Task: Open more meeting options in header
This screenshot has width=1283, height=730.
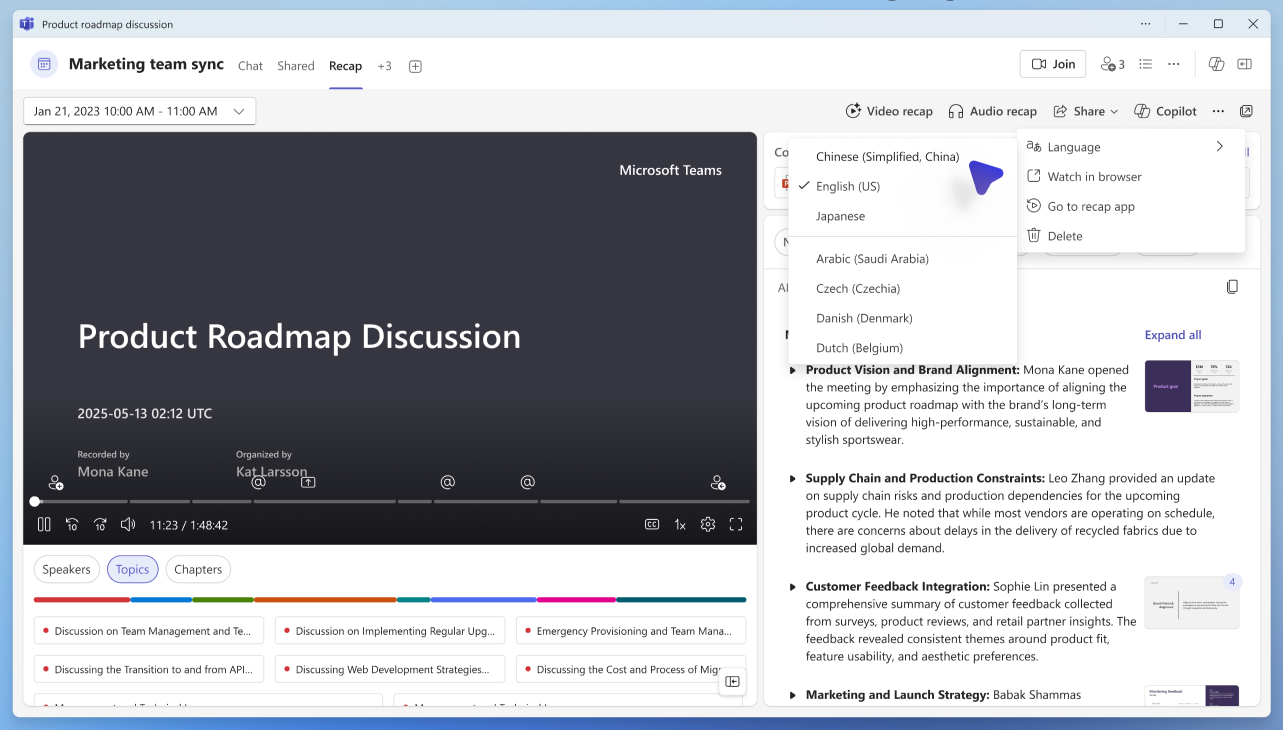Action: pyautogui.click(x=1174, y=64)
